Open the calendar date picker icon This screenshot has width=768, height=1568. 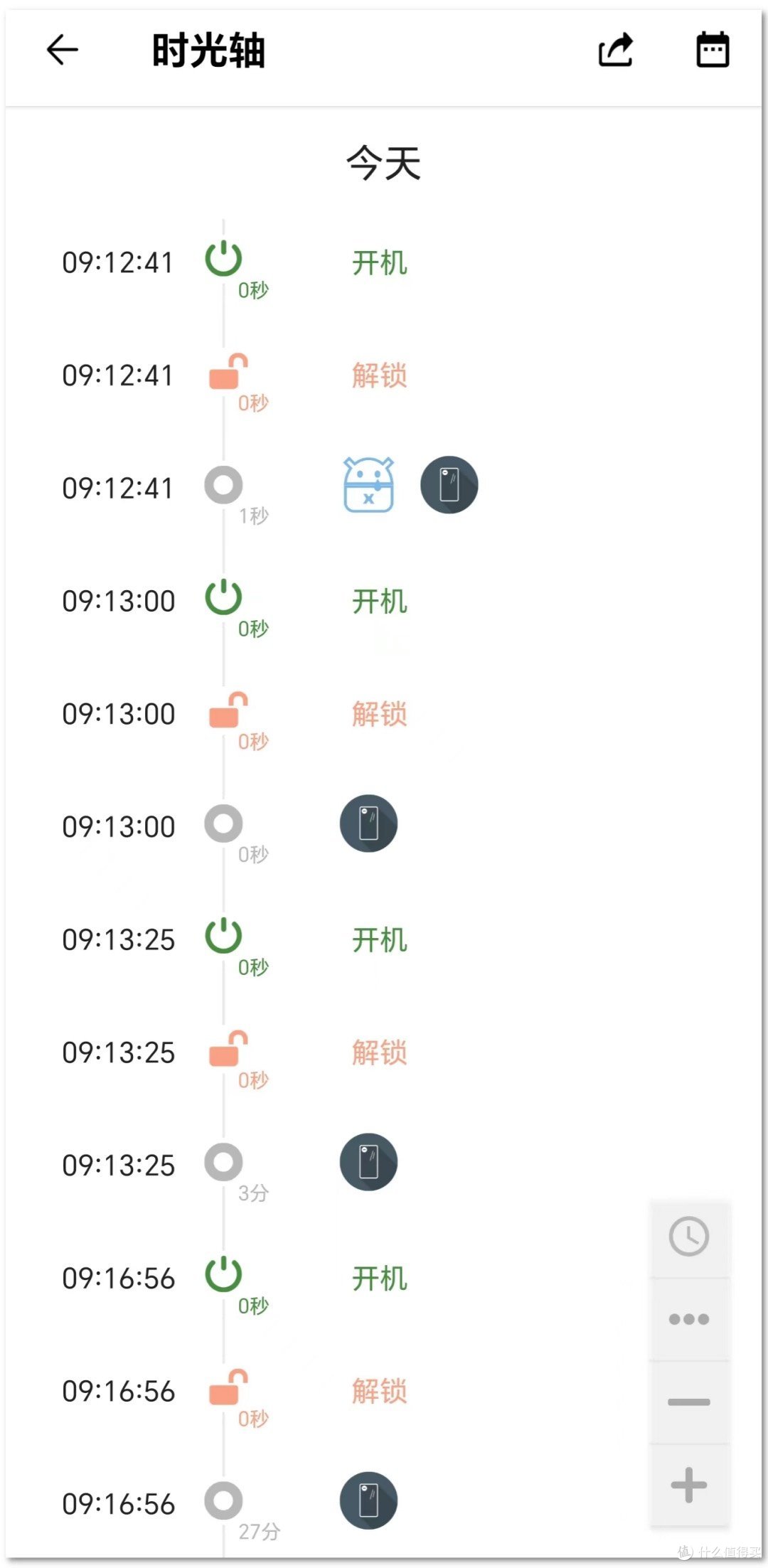[x=712, y=50]
